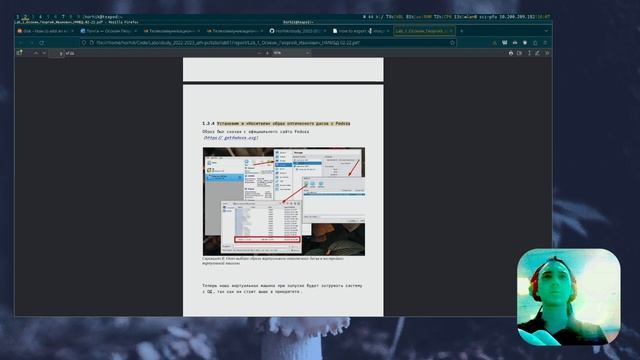640x360 pixels.
Task: Switch to the GitHub Hortik study tab
Action: [x=298, y=31]
